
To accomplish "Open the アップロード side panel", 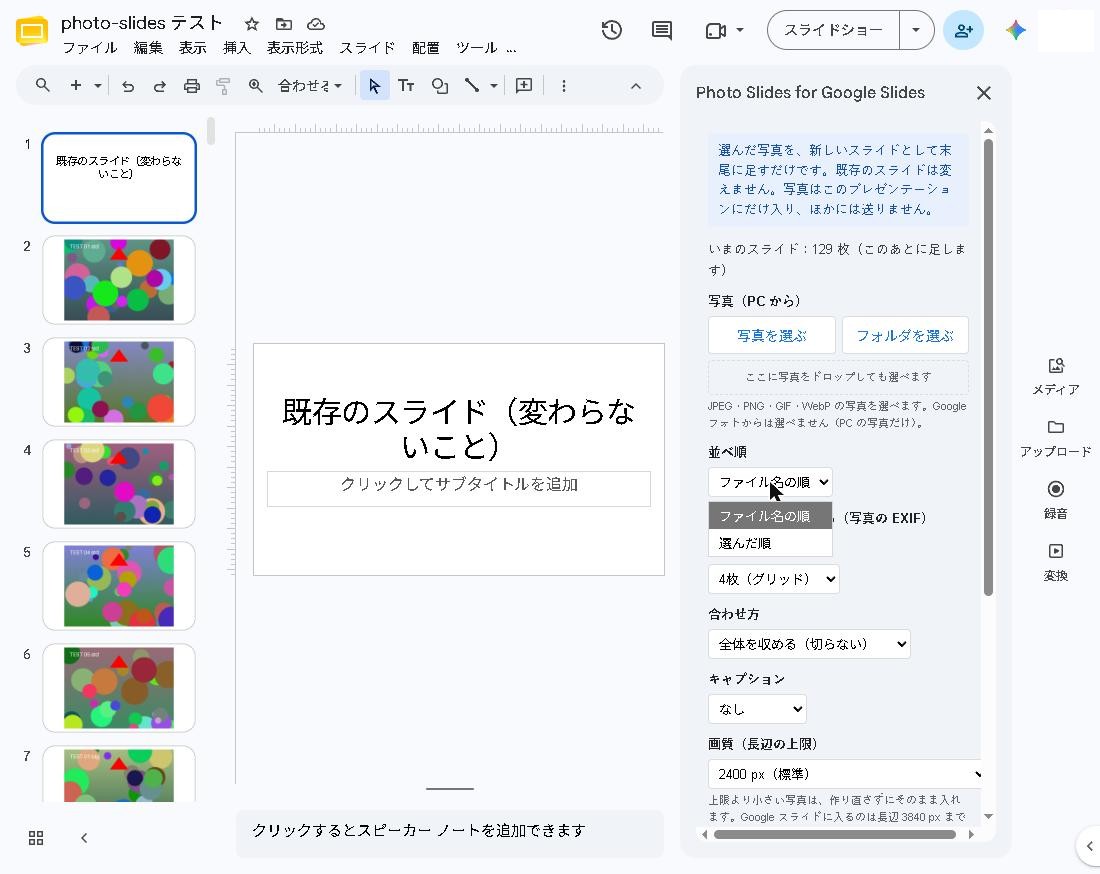I will (1056, 438).
